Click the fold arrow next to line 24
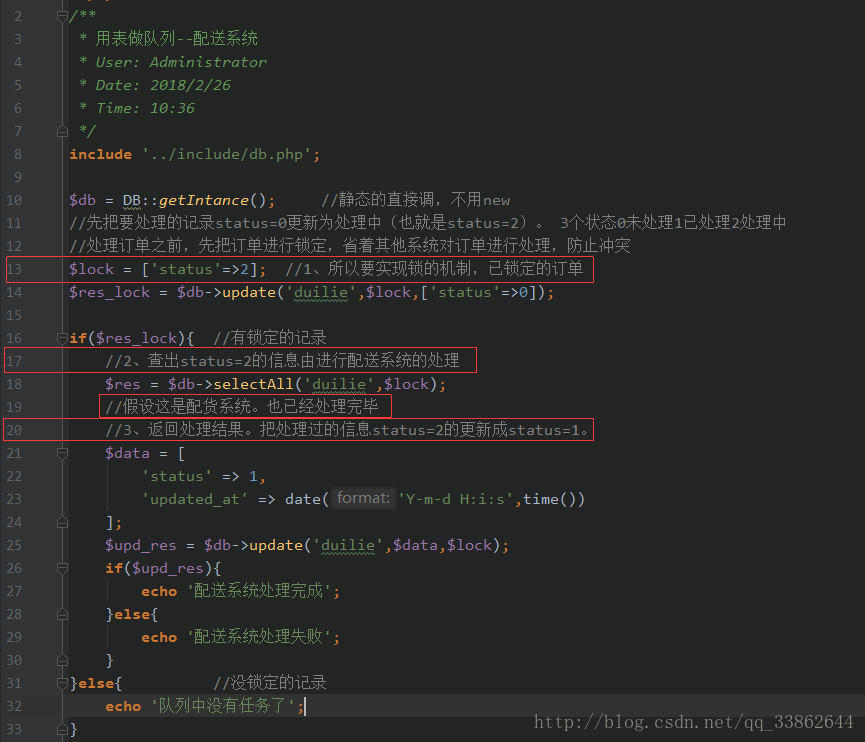Screen dimensions: 865x742 coord(61,521)
